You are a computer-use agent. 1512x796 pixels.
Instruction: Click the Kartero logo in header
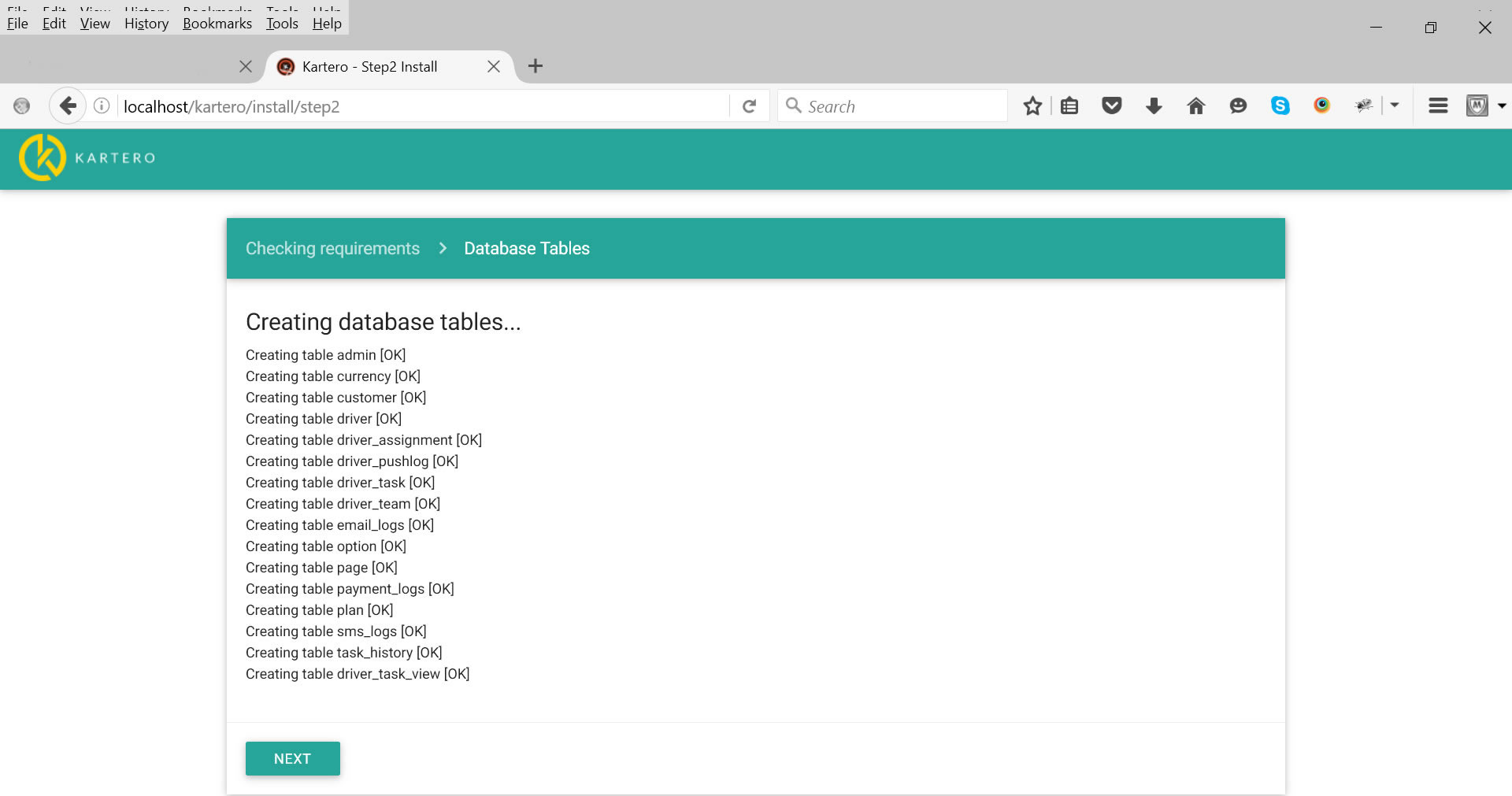87,158
